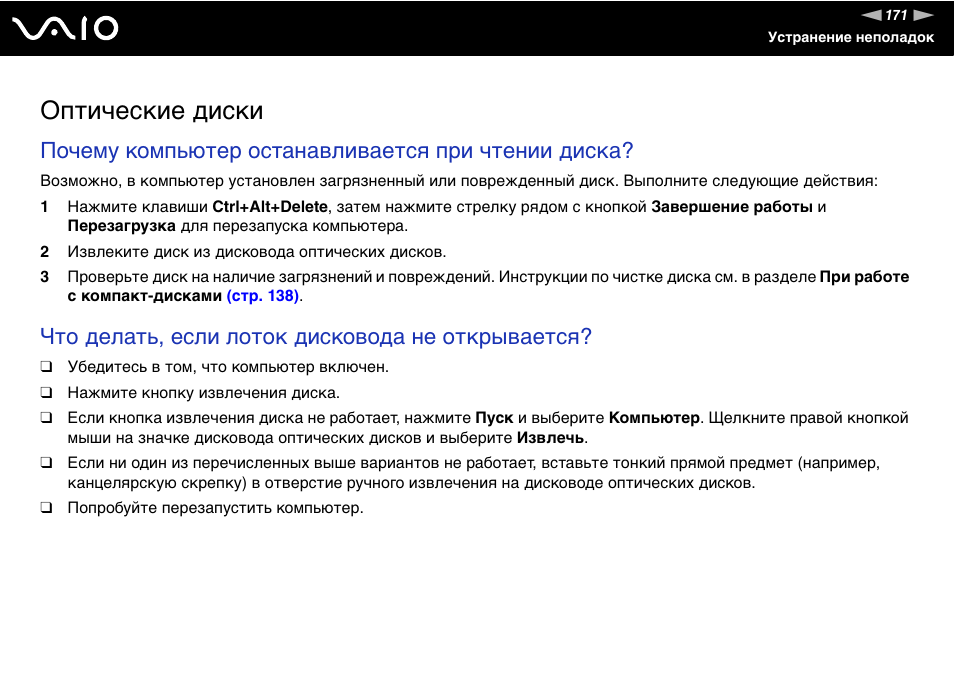Open the Устранение неполадок section header
This screenshot has width=954, height=674.
[850, 37]
